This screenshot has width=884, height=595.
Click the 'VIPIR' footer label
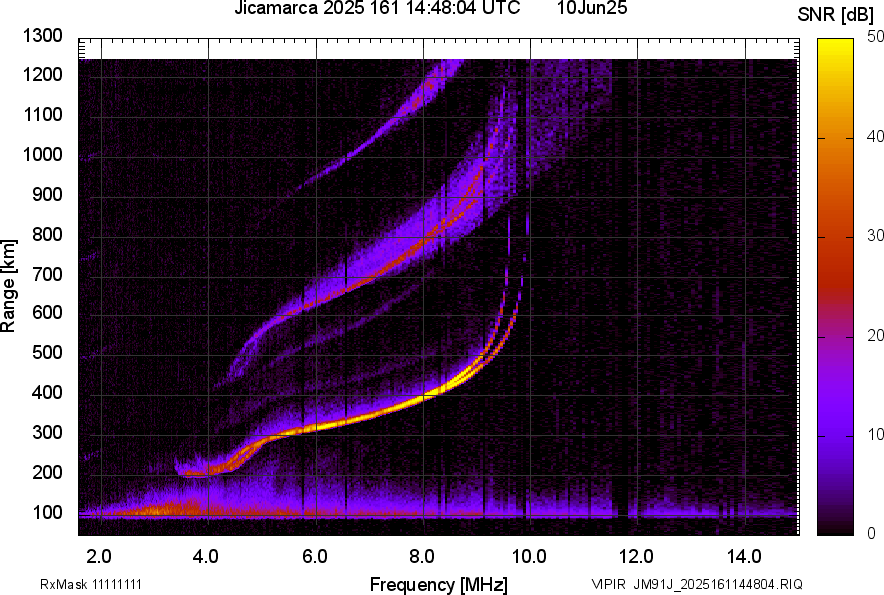coord(608,584)
